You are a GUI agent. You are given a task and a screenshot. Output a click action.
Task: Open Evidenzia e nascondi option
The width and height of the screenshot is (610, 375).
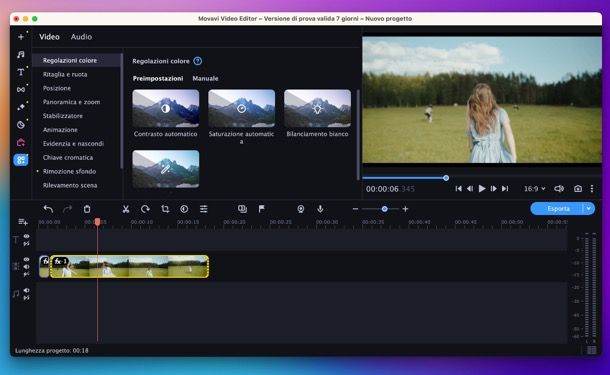pos(73,144)
